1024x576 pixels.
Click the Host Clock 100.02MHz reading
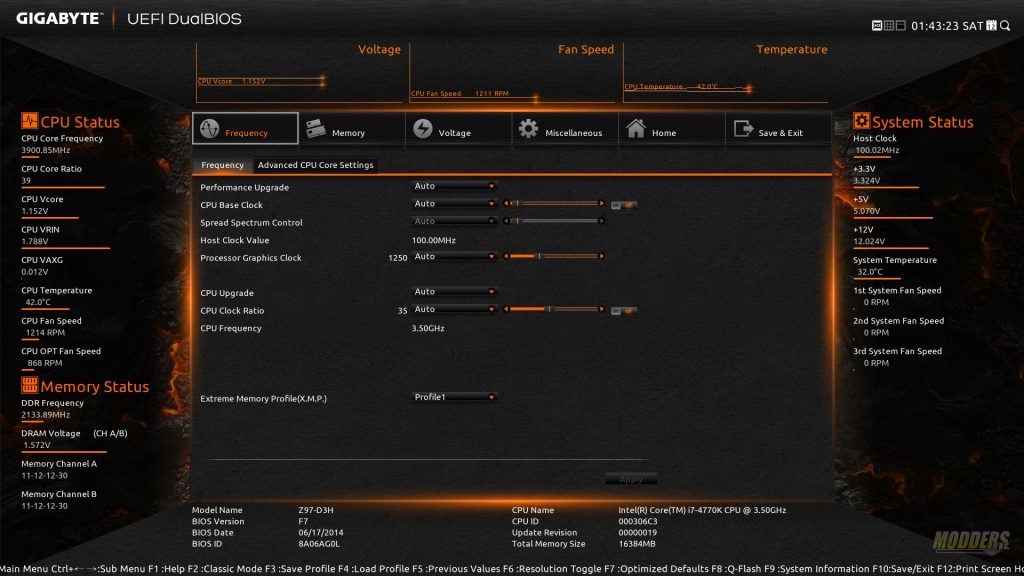pos(877,150)
